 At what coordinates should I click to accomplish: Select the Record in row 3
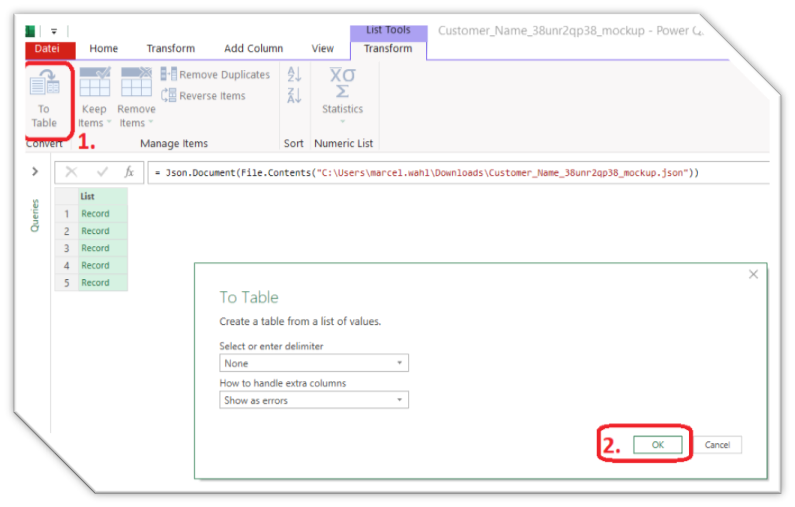(x=96, y=248)
